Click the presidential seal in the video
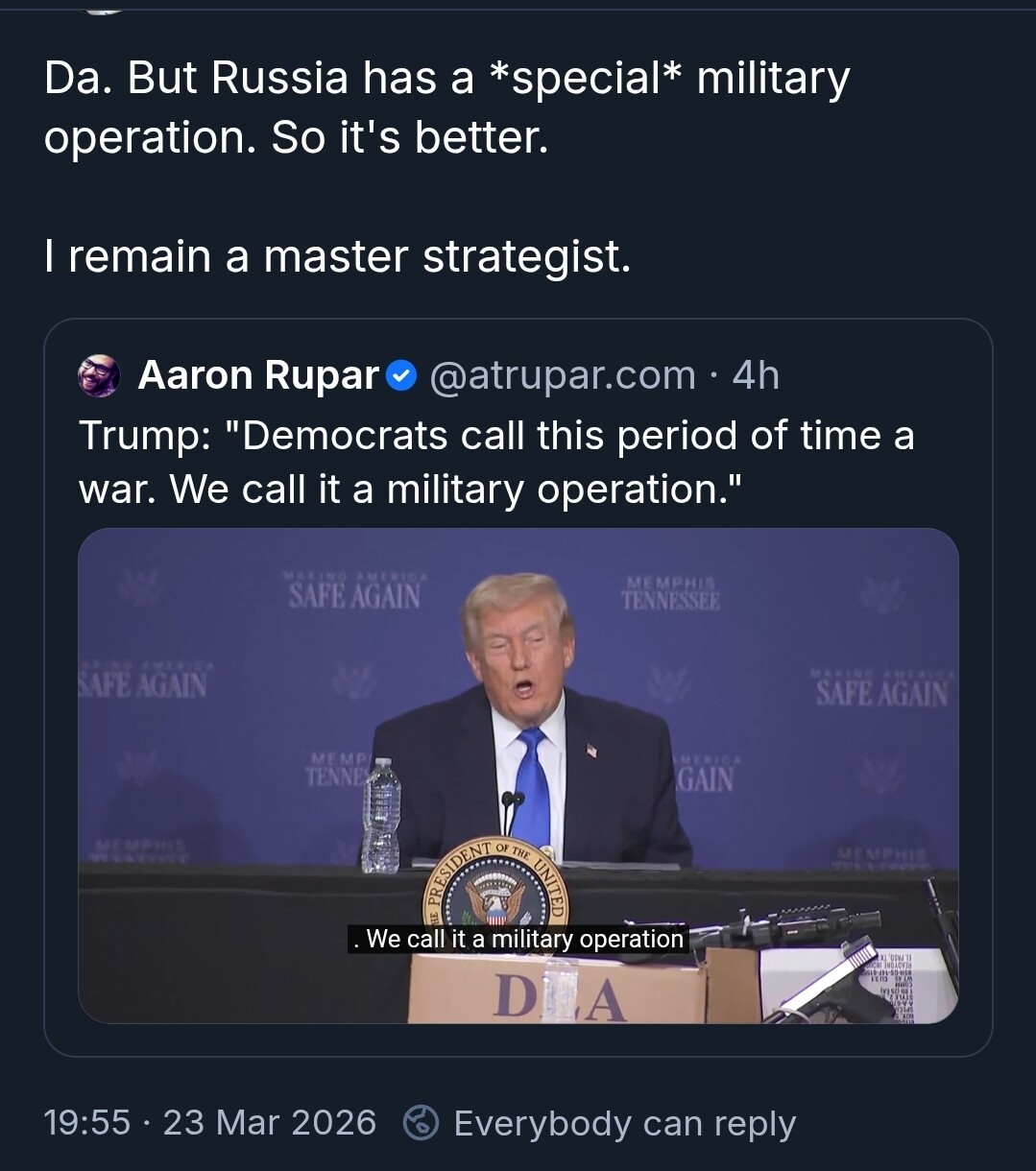Screen dimensions: 1036x1171 (495, 890)
